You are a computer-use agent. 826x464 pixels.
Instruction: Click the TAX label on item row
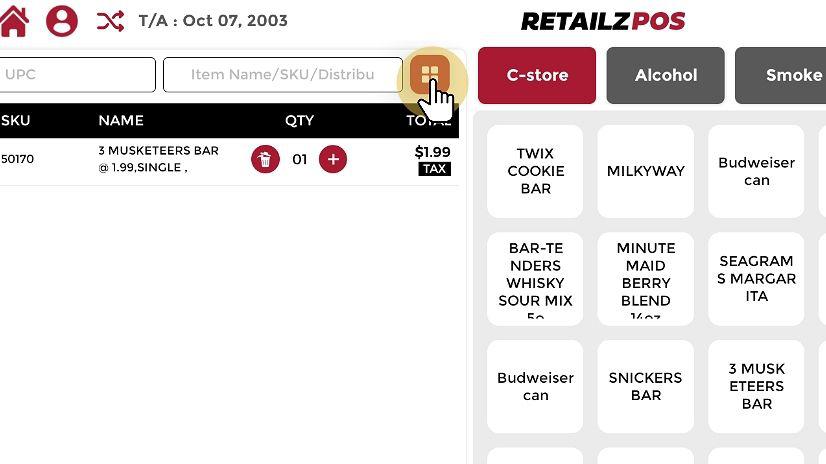[x=434, y=169]
